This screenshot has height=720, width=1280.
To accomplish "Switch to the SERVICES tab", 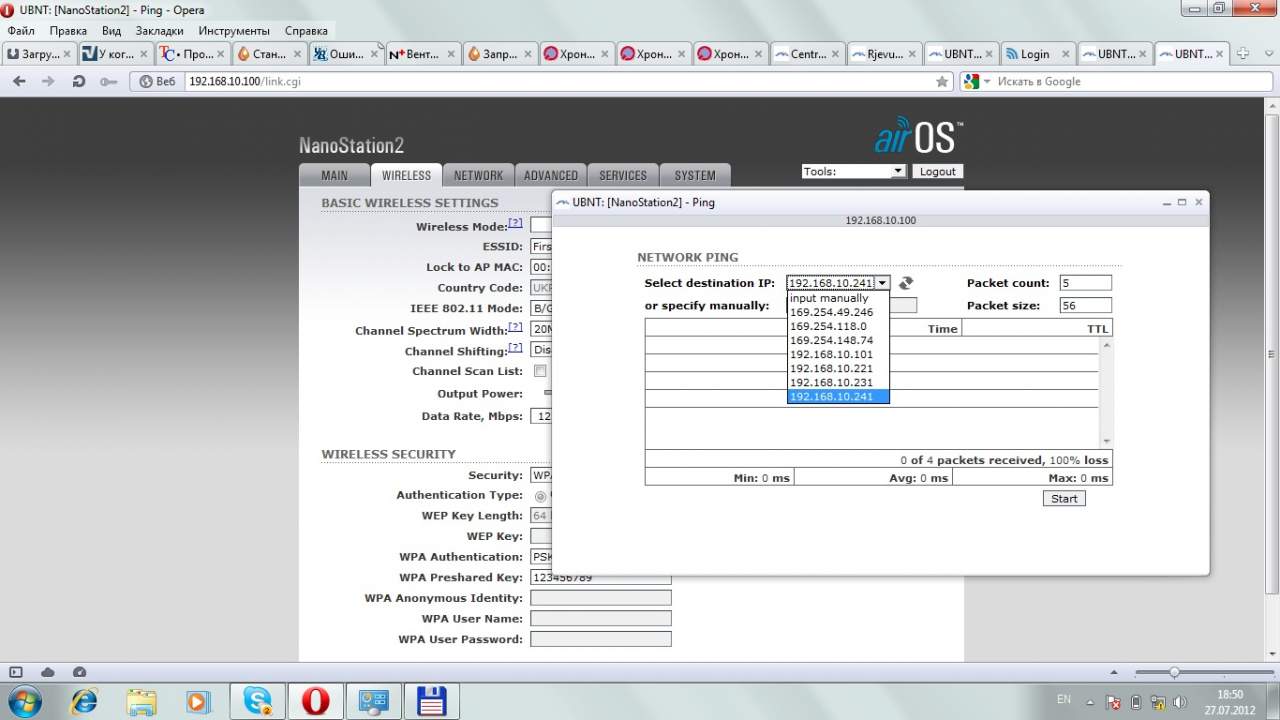I will point(623,175).
